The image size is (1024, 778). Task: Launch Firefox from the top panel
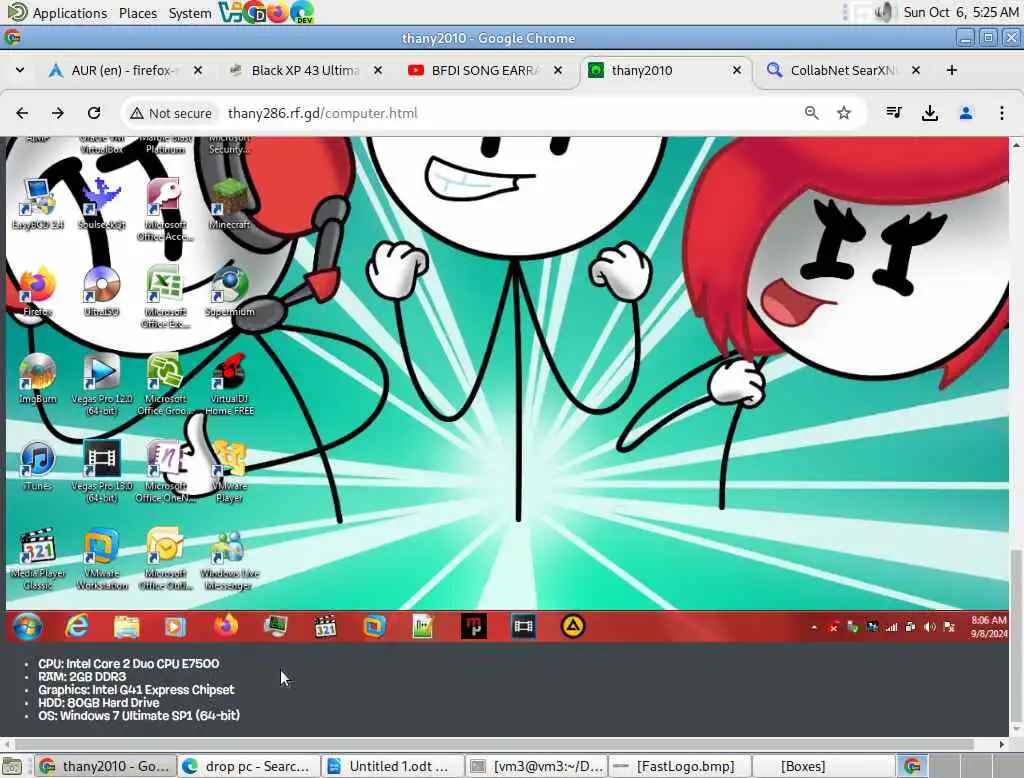pyautogui.click(x=278, y=12)
